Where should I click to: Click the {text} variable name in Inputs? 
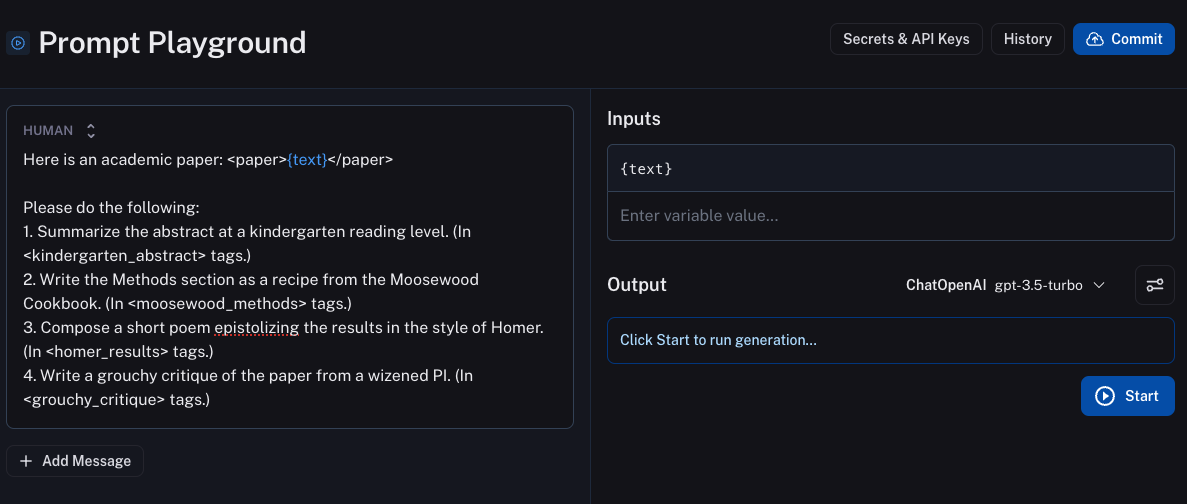click(x=646, y=169)
